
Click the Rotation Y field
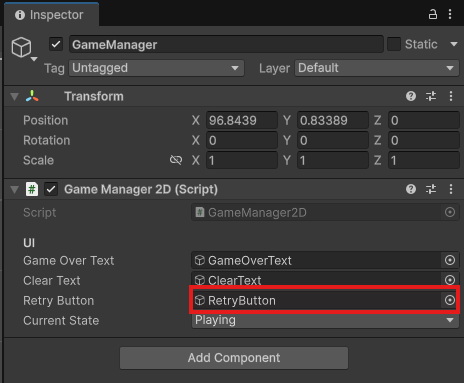(333, 140)
